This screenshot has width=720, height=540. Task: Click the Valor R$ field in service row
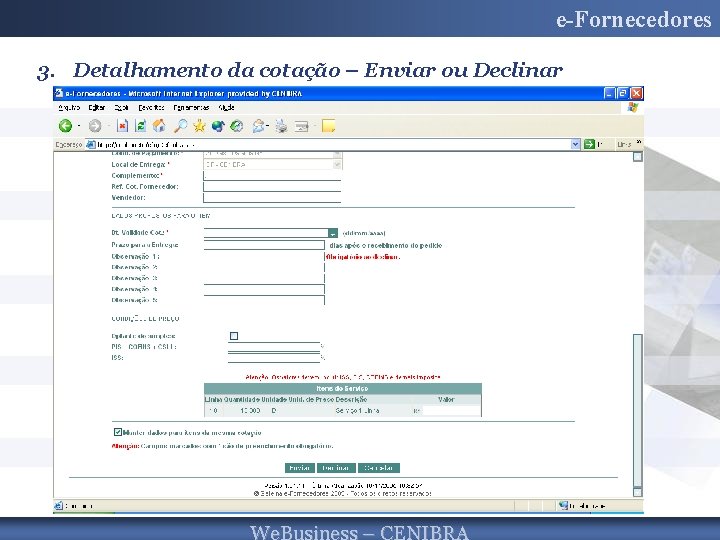(x=451, y=411)
